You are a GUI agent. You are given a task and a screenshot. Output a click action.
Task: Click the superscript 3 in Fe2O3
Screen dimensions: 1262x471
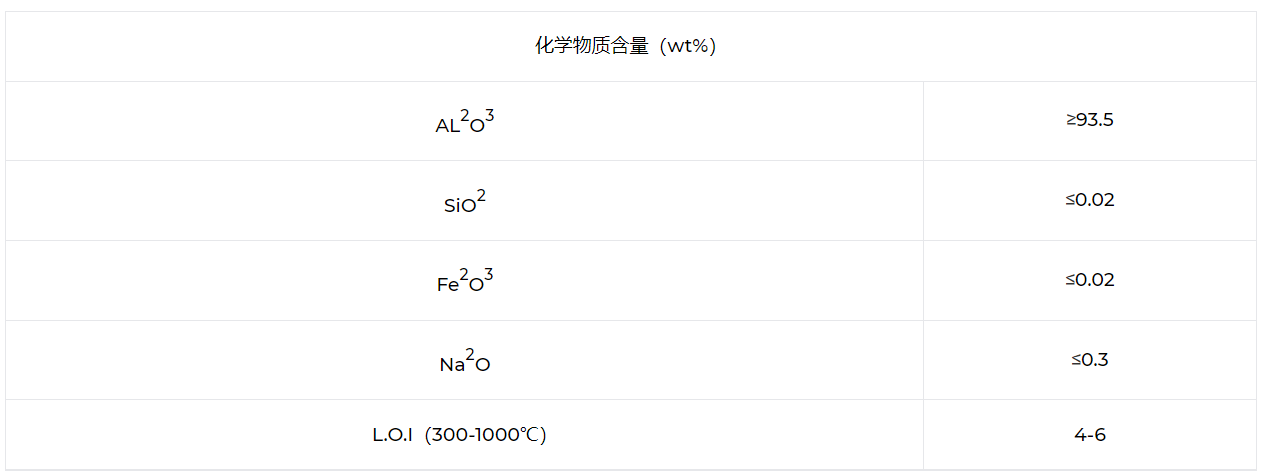click(x=489, y=275)
